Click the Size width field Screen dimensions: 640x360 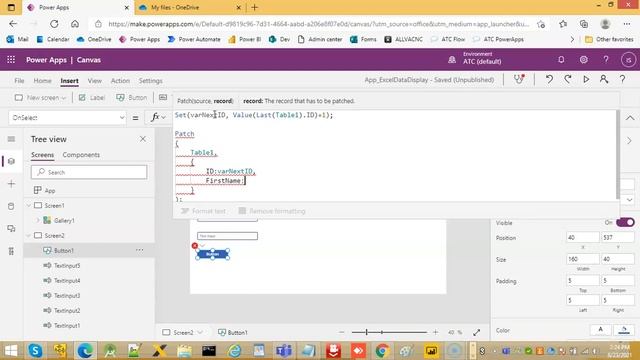pos(582,259)
